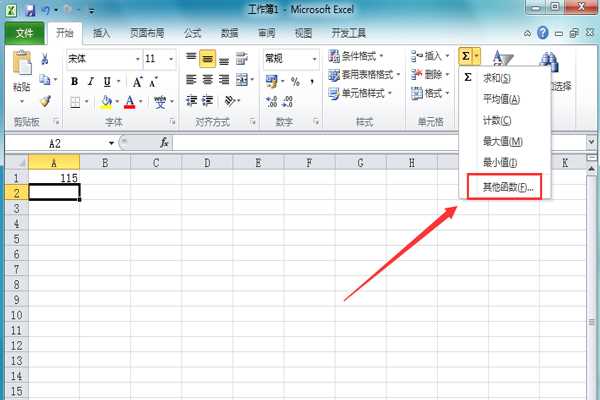Click the Undo arrow icon
This screenshot has height=400, width=600.
coord(46,10)
